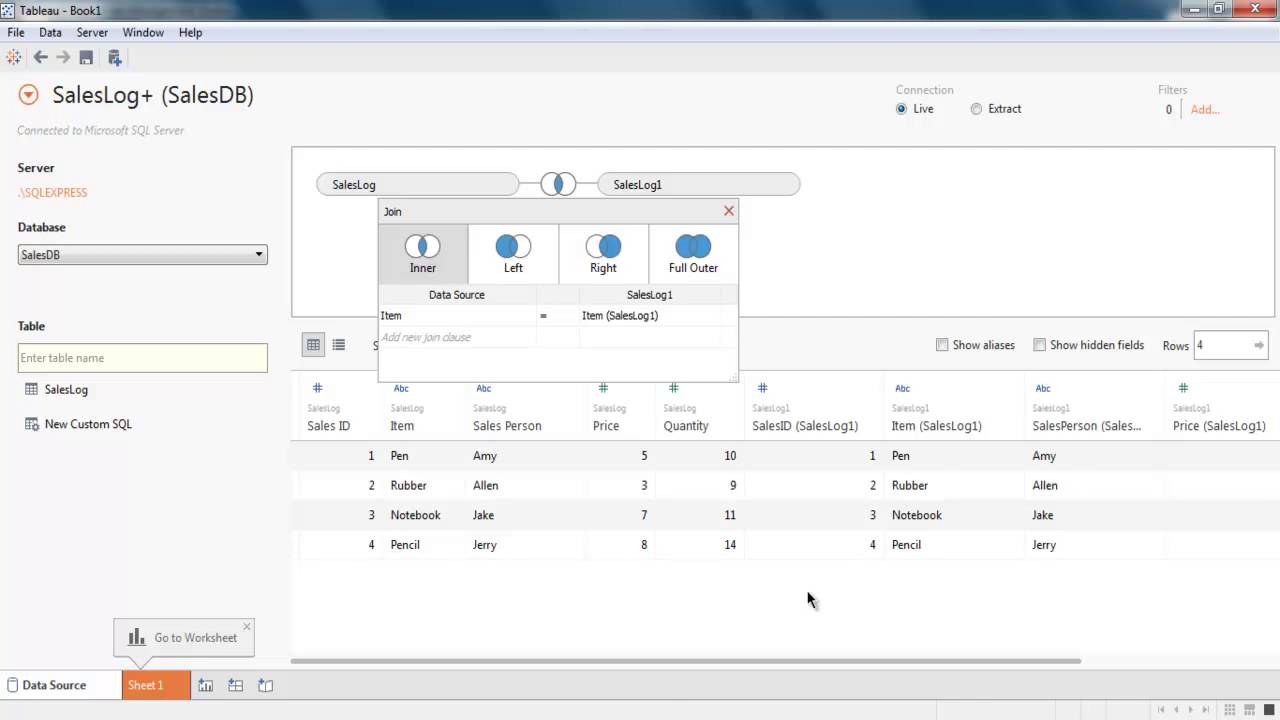The image size is (1280, 720).
Task: Open the Help menu
Action: [190, 32]
